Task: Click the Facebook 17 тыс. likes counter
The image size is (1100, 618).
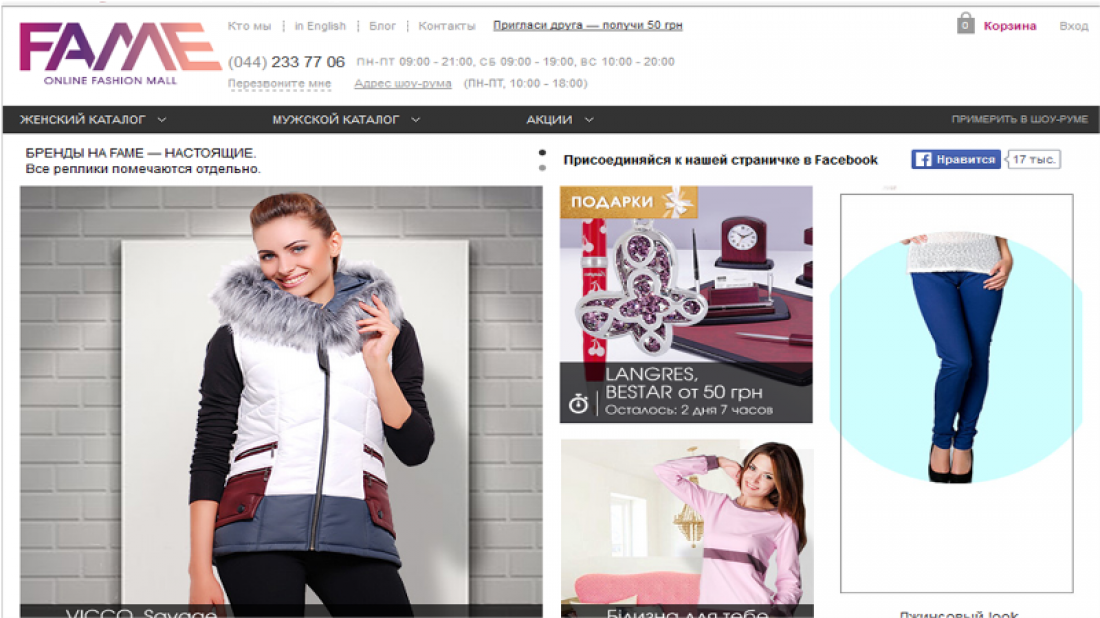Action: point(1034,160)
